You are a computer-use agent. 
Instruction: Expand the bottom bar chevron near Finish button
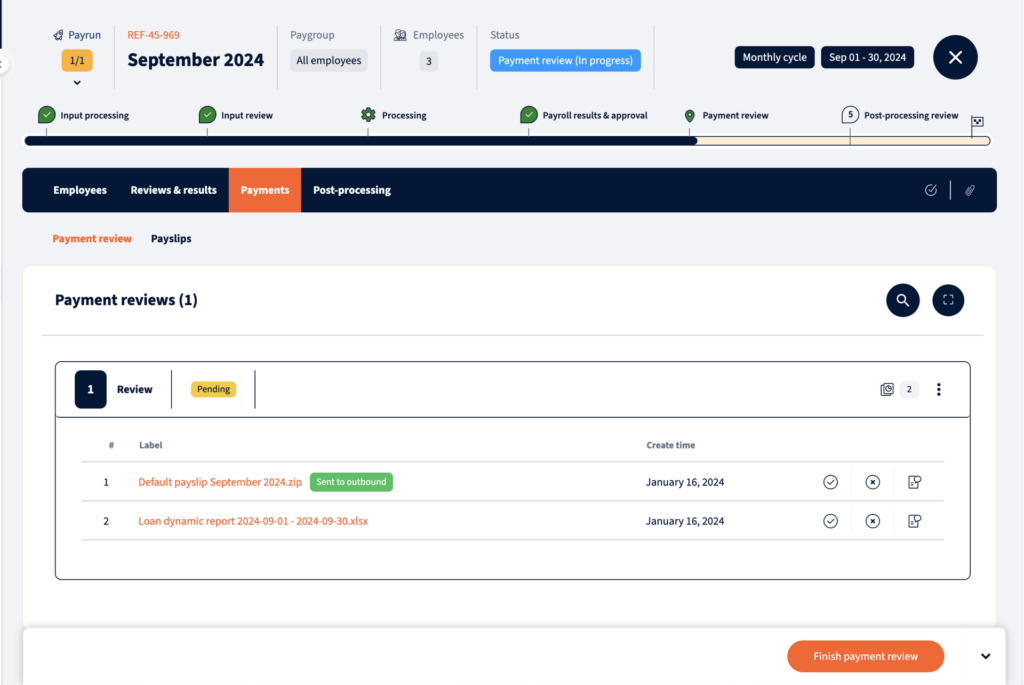click(986, 656)
